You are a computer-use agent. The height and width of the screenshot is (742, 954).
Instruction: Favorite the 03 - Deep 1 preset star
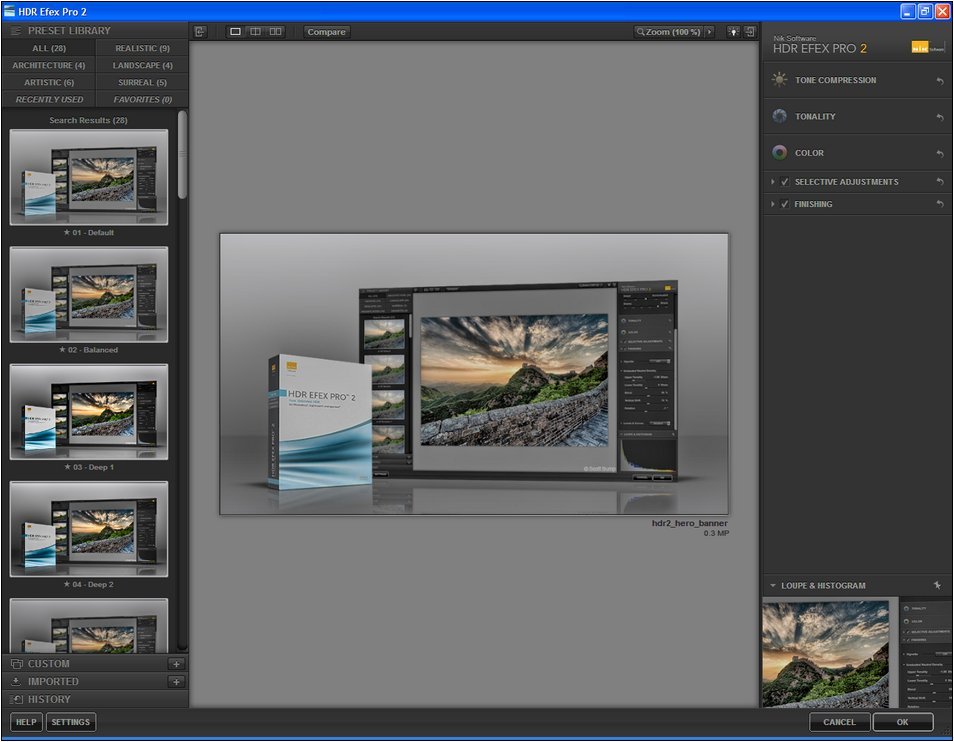(67, 467)
